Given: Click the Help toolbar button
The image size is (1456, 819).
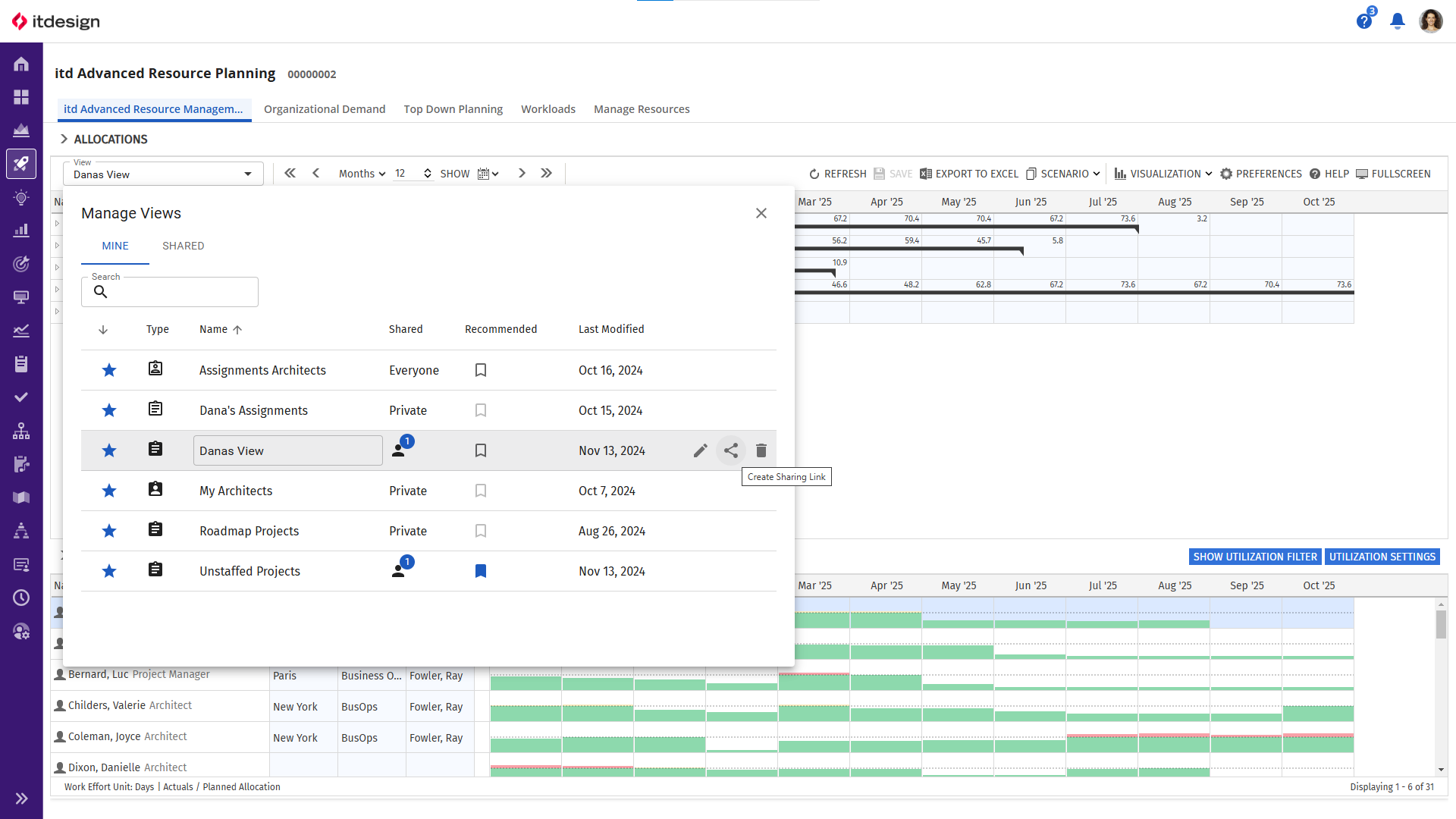Looking at the screenshot, I should (1329, 174).
